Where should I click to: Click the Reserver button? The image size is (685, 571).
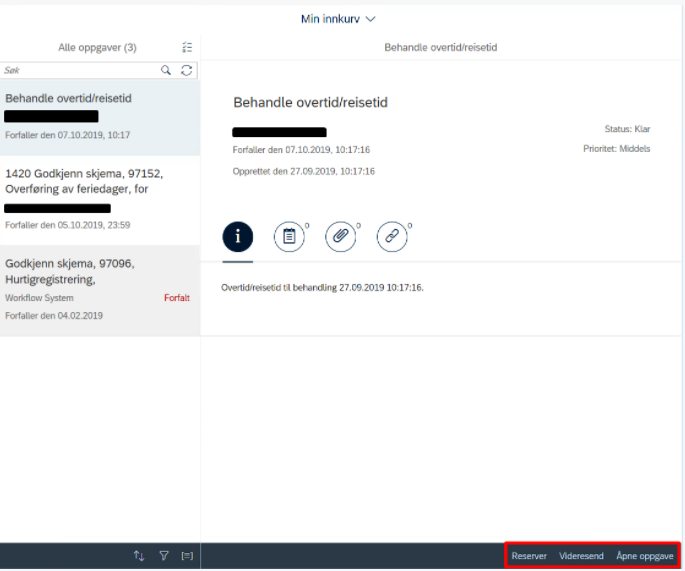[529, 556]
